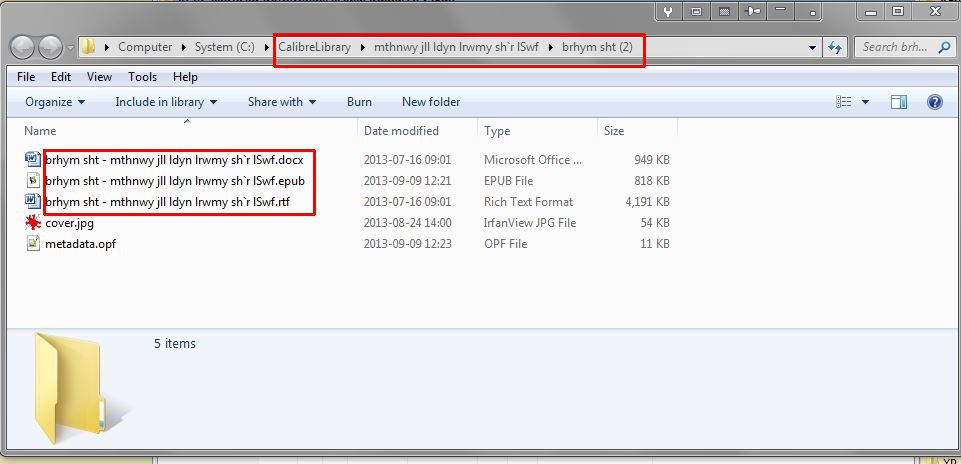Click the Burn toolbar button
This screenshot has width=961, height=464.
click(x=359, y=102)
